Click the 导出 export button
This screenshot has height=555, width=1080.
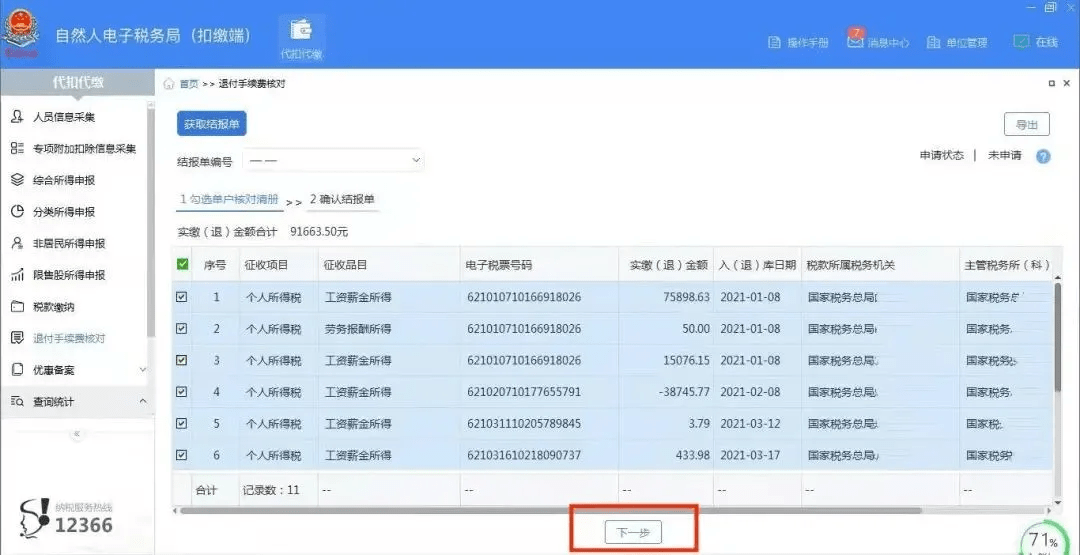click(x=1026, y=124)
